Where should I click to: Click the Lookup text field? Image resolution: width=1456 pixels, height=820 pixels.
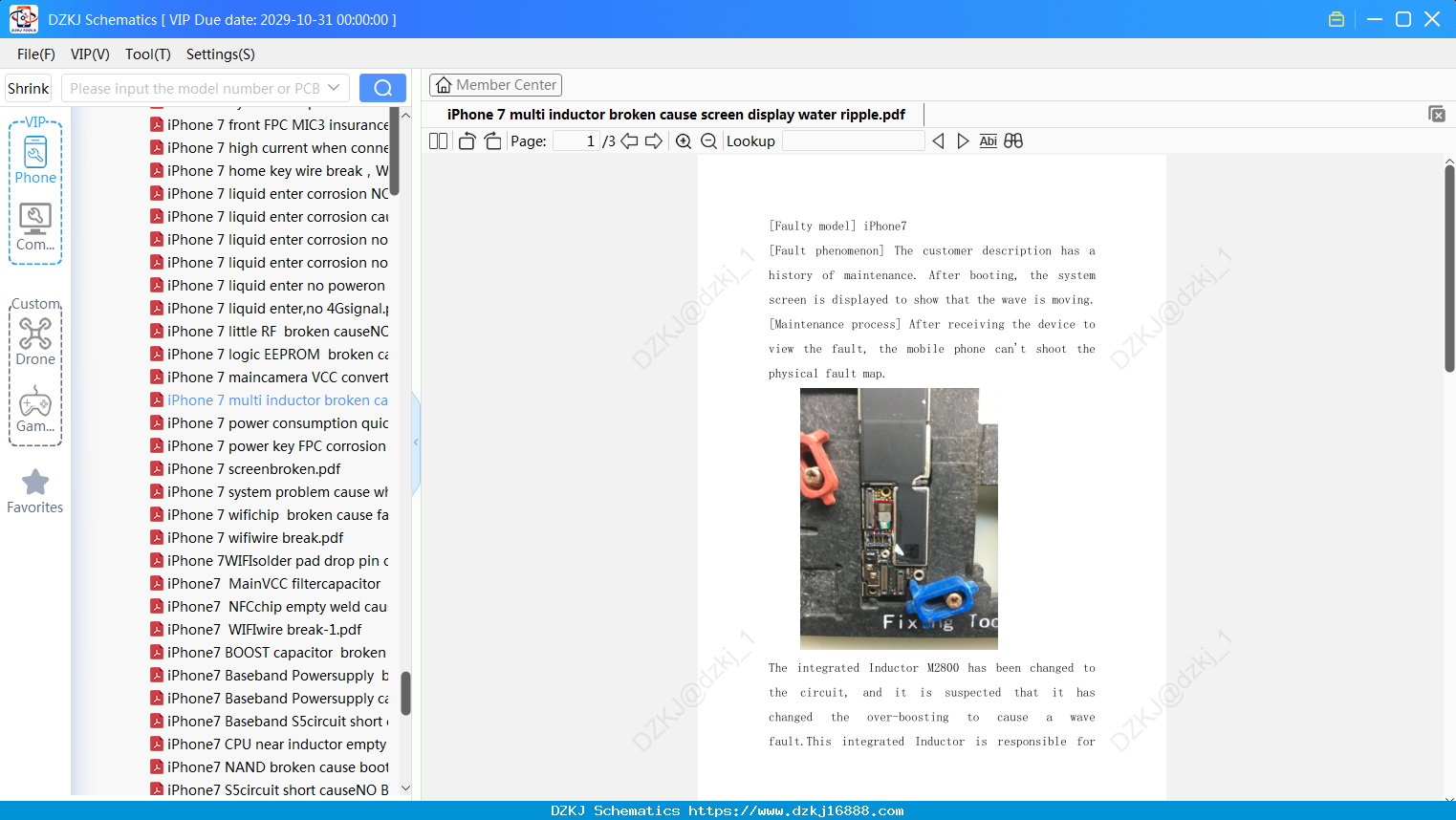pyautogui.click(x=854, y=140)
